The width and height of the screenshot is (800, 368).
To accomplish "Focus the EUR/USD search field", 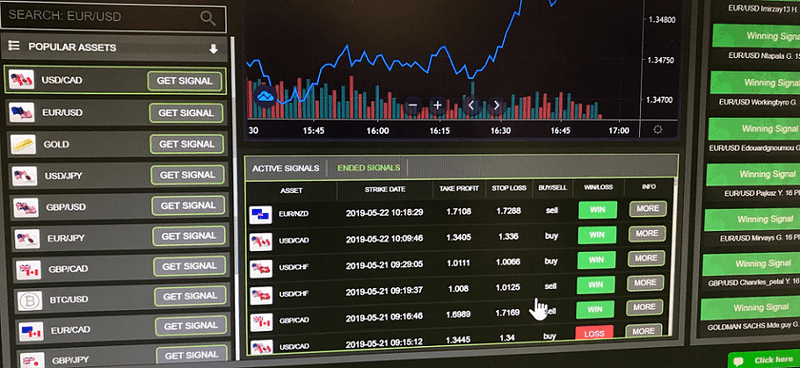I will click(113, 17).
